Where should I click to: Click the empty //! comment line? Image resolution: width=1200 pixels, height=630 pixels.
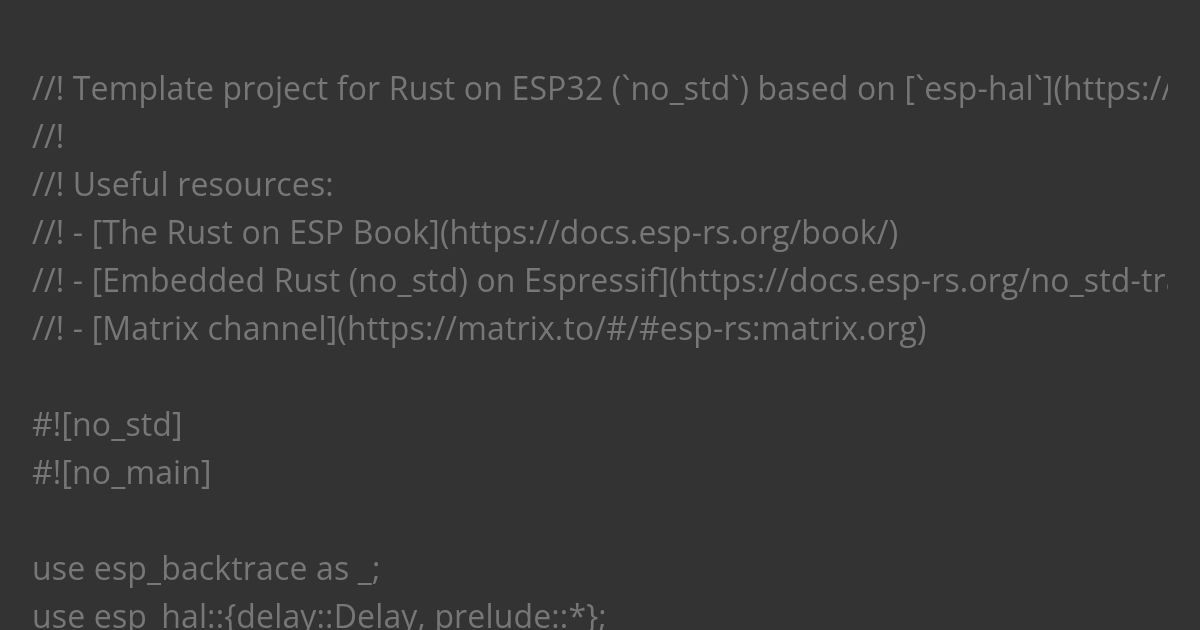[x=48, y=137]
